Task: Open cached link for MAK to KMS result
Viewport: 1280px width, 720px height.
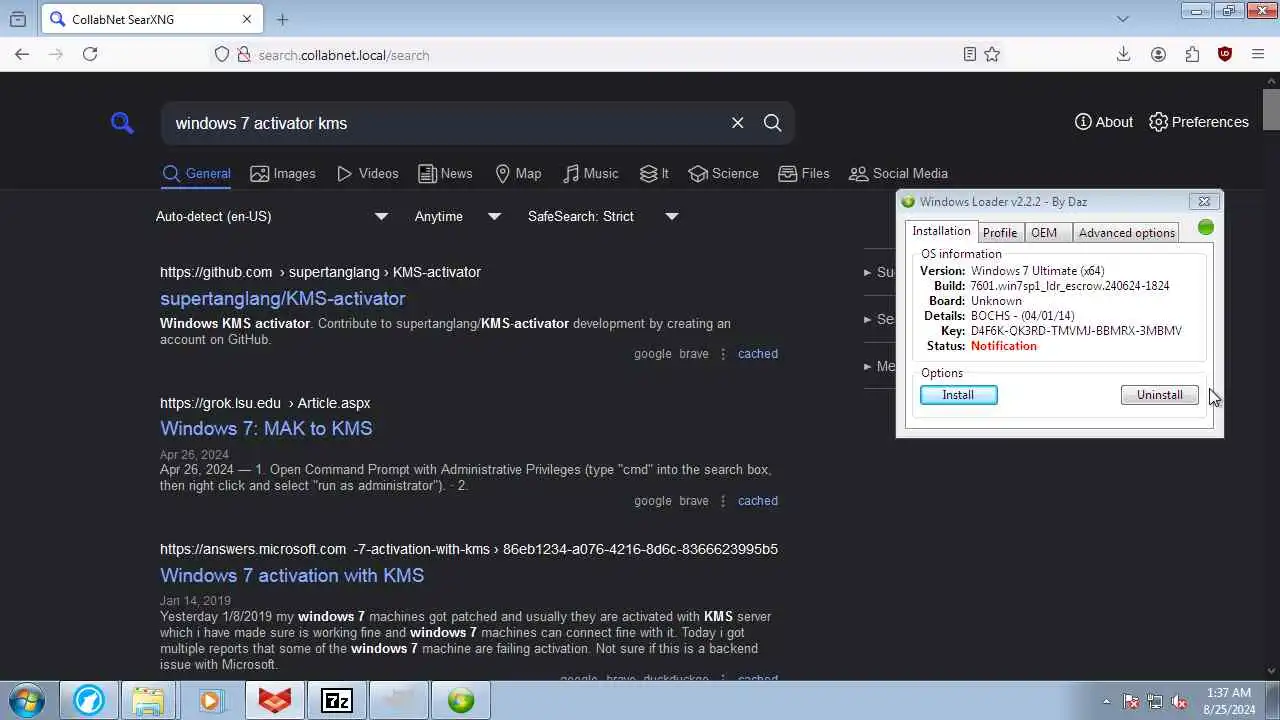Action: pyautogui.click(x=758, y=501)
